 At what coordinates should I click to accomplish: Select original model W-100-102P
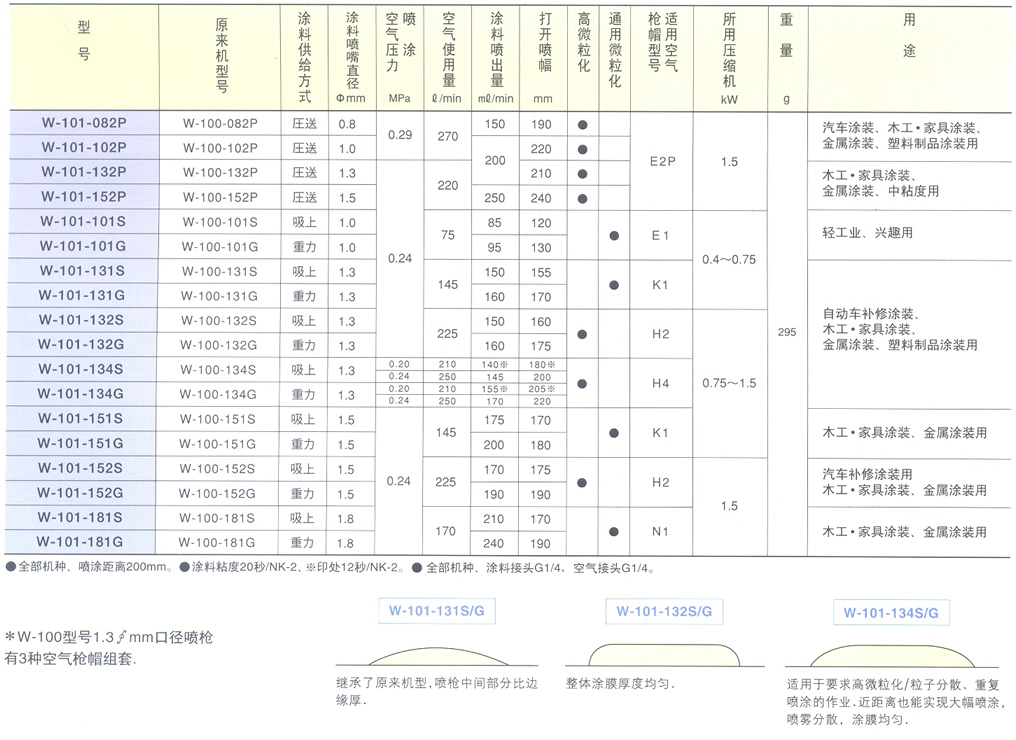click(220, 148)
